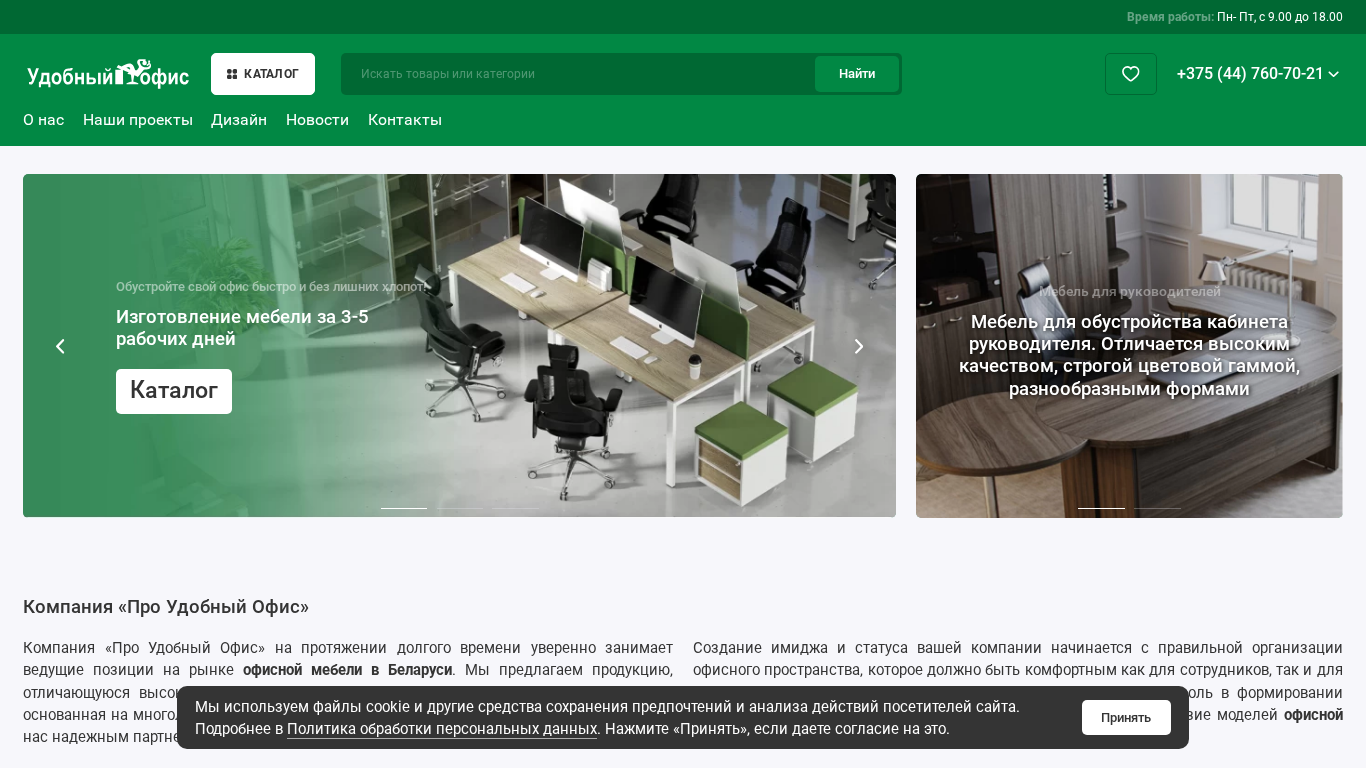Click the heading Компания «Про Удобный Офис»
Screen dimensions: 1366x768
point(166,607)
